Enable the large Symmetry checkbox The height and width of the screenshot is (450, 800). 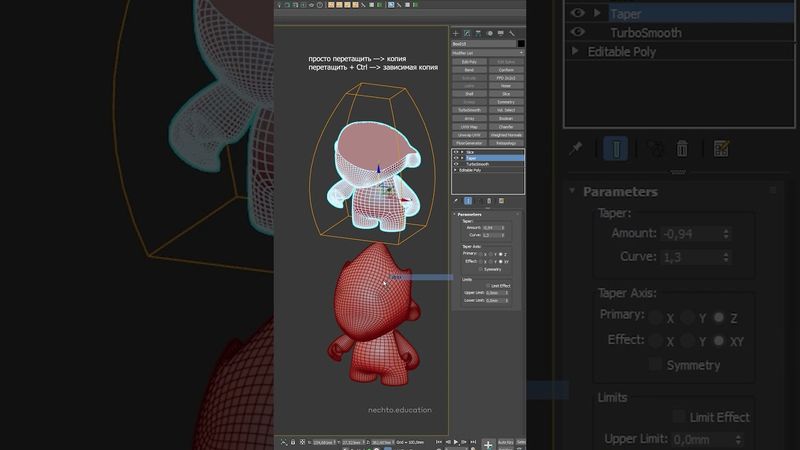coord(656,365)
